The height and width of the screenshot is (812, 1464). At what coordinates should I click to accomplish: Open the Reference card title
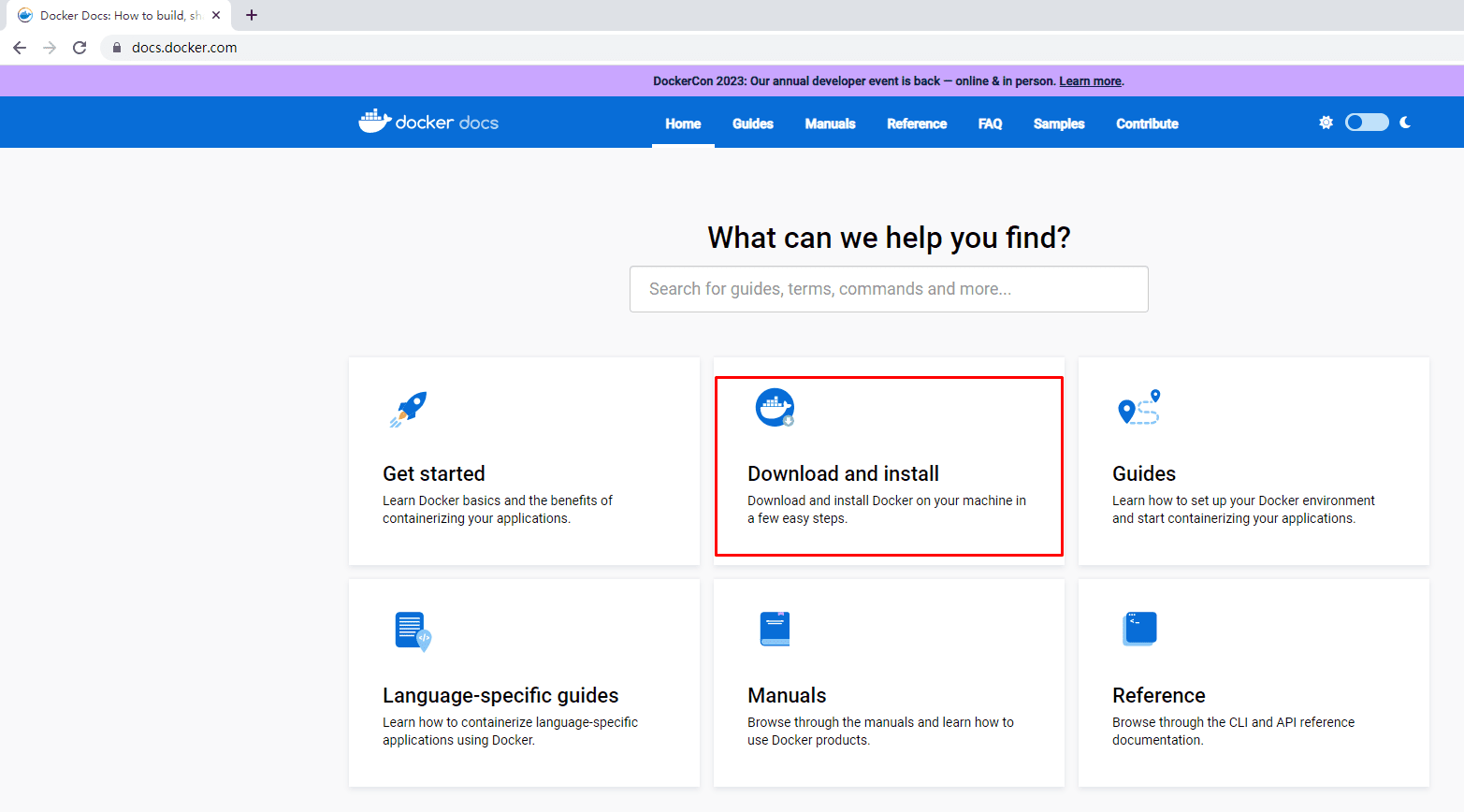1159,695
